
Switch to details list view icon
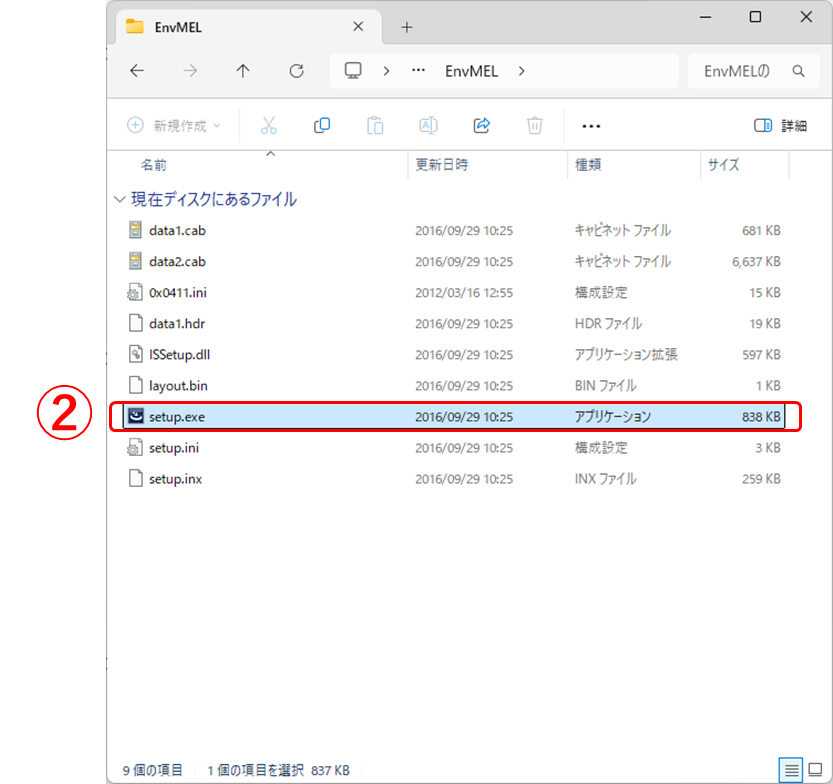pyautogui.click(x=792, y=770)
